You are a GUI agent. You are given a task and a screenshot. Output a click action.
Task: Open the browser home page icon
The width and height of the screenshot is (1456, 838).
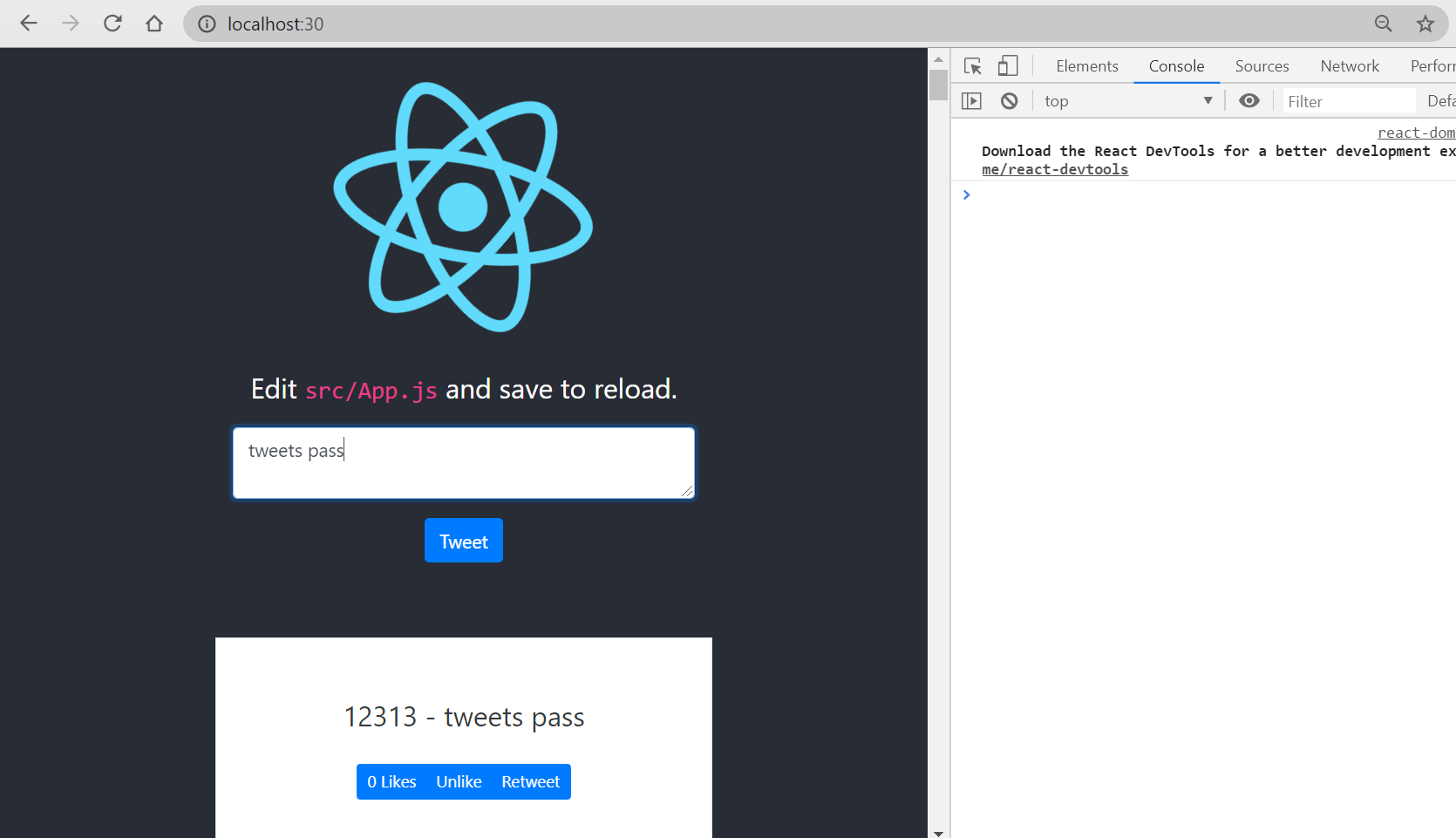tap(154, 24)
